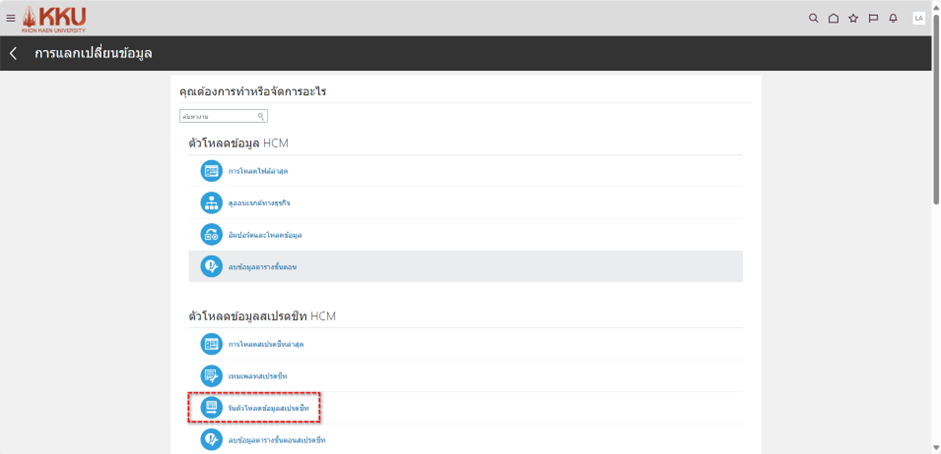Click inside the task search field
Image resolution: width=941 pixels, height=454 pixels.
(217, 117)
